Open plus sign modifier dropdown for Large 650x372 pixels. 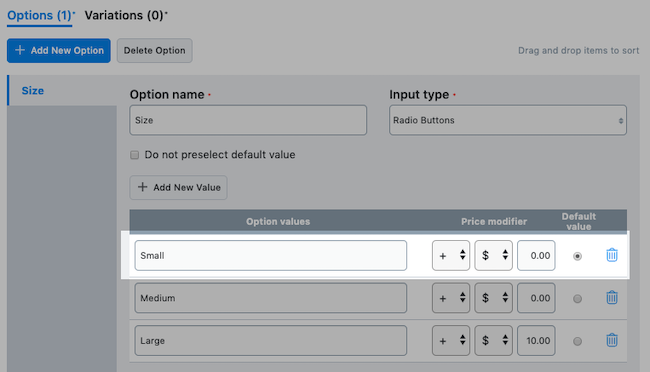click(x=451, y=340)
